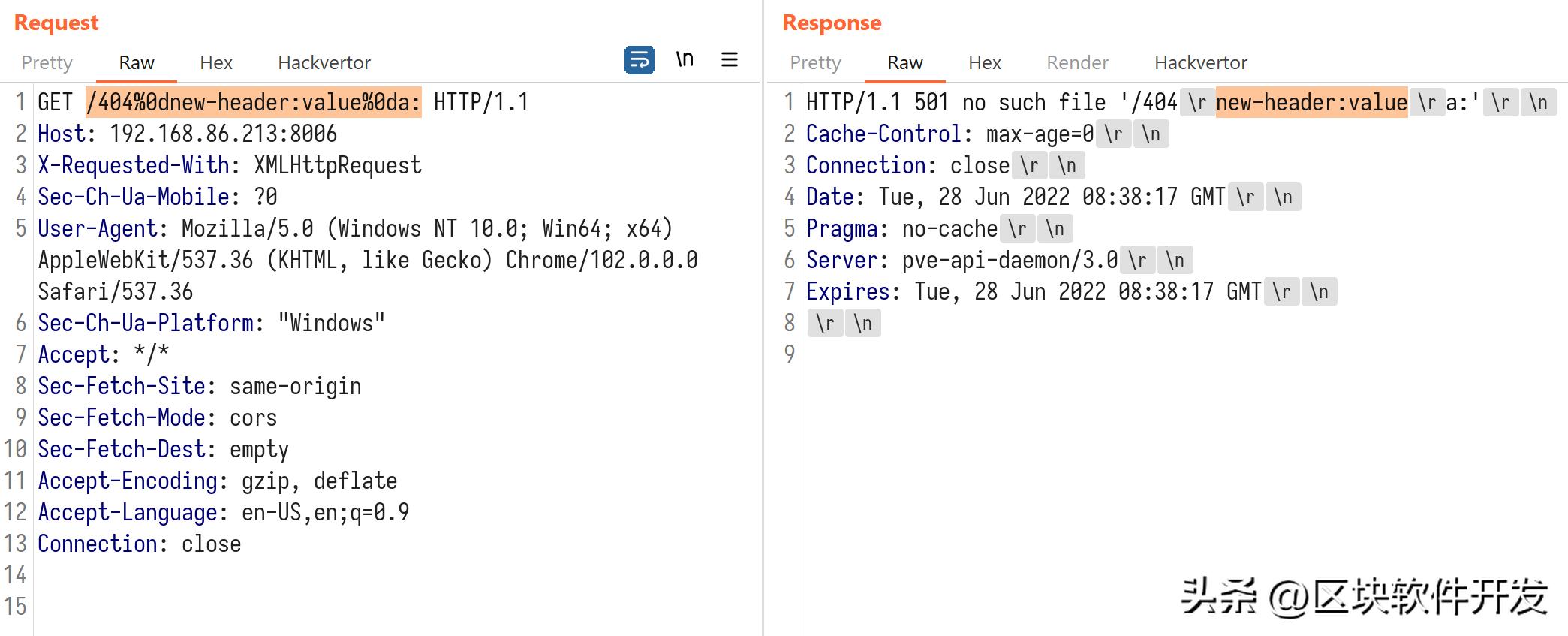This screenshot has width=1568, height=636.
Task: Click the Host header line in Request
Action: click(188, 134)
